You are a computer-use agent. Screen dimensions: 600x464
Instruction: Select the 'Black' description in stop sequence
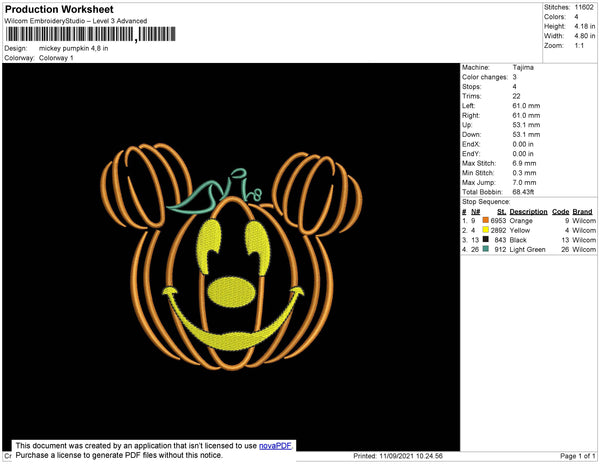click(518, 240)
